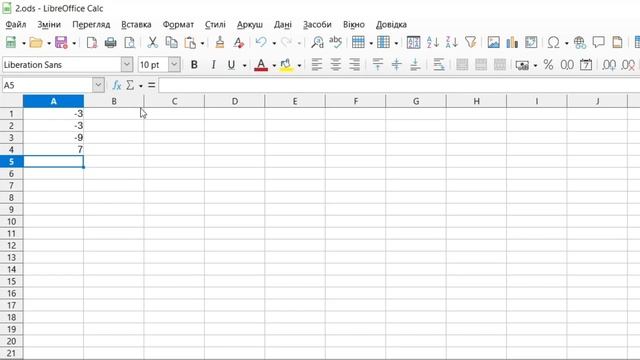Click the Open folder icon
640x360 pixels.
click(x=36, y=42)
